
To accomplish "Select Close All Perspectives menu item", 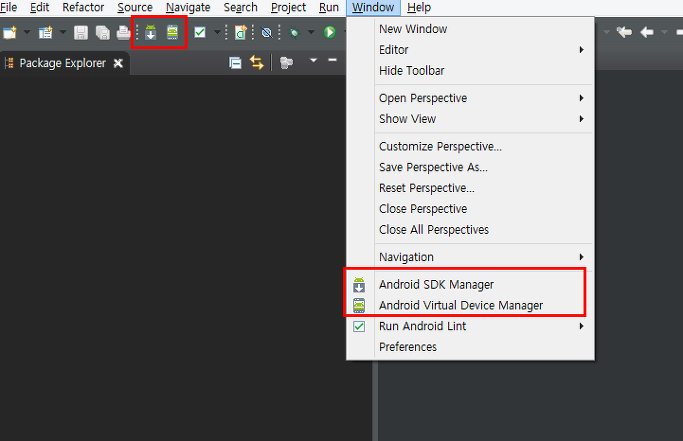I will click(470, 230).
